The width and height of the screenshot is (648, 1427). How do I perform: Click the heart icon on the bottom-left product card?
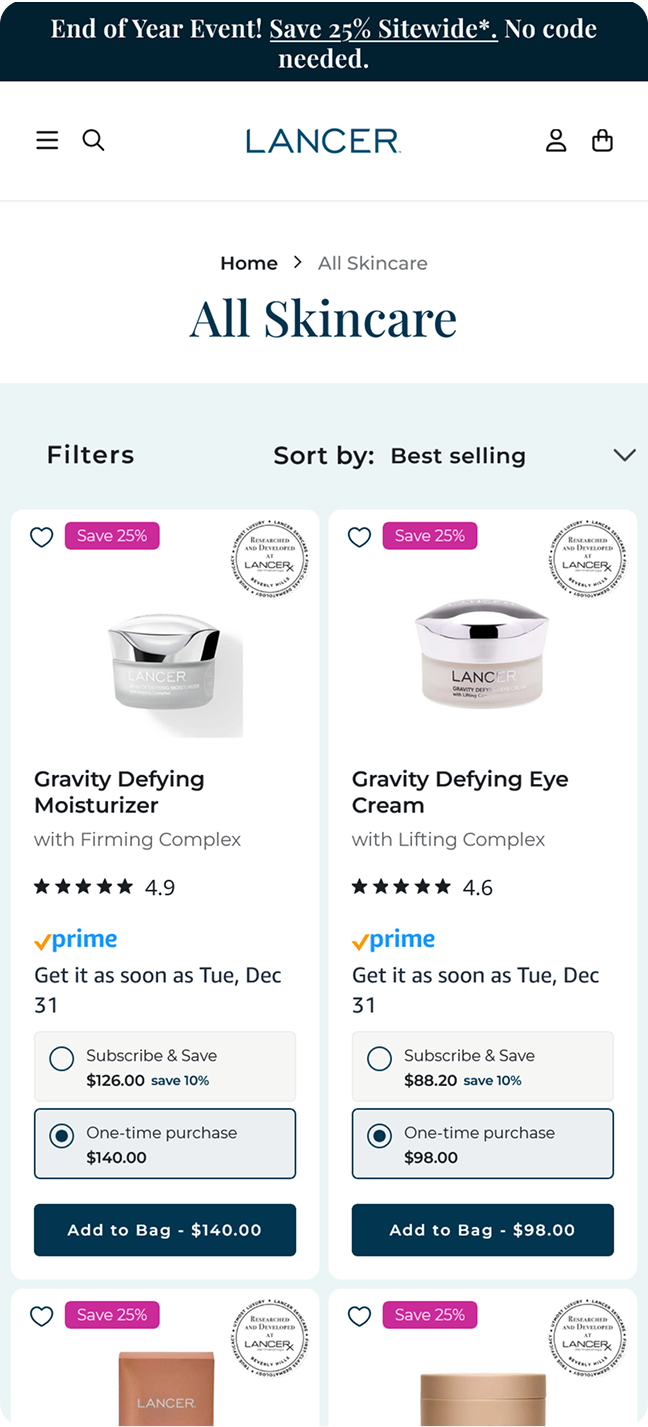point(41,1316)
